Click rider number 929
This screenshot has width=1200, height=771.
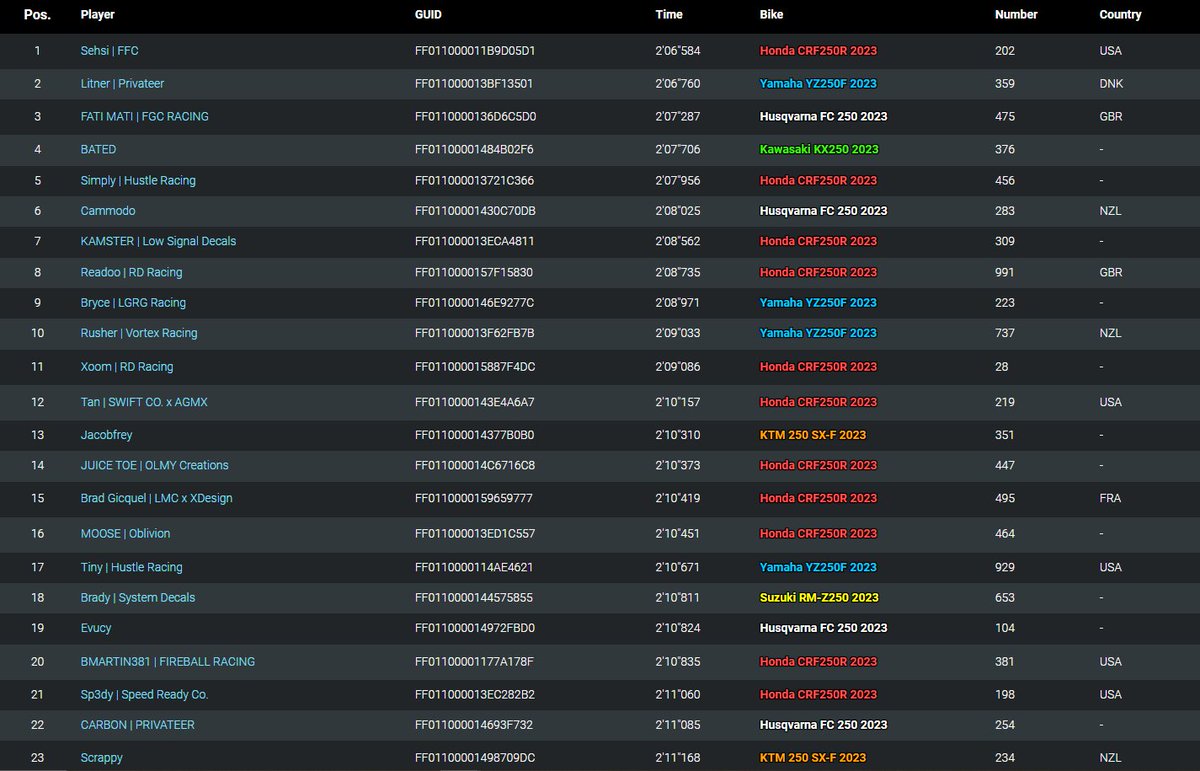[1005, 567]
